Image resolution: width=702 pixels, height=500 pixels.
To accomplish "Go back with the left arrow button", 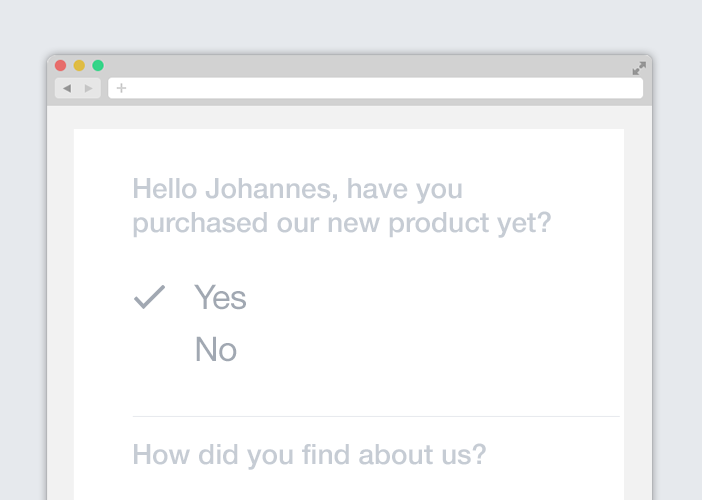I will [67, 88].
